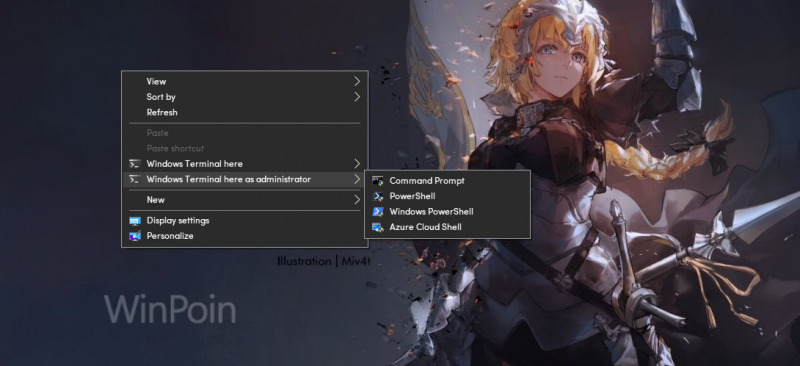This screenshot has width=800, height=366.
Task: Launch Command Prompt from the submenu
Action: click(x=447, y=181)
